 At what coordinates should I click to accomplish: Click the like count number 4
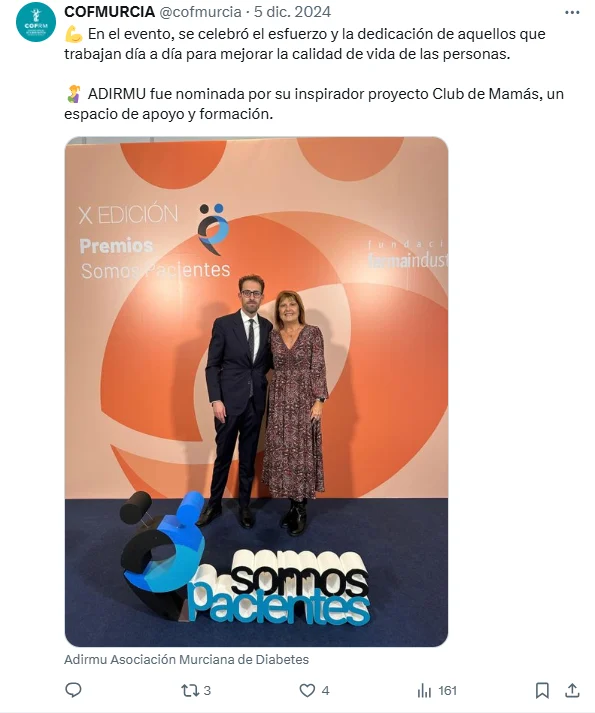(x=325, y=691)
